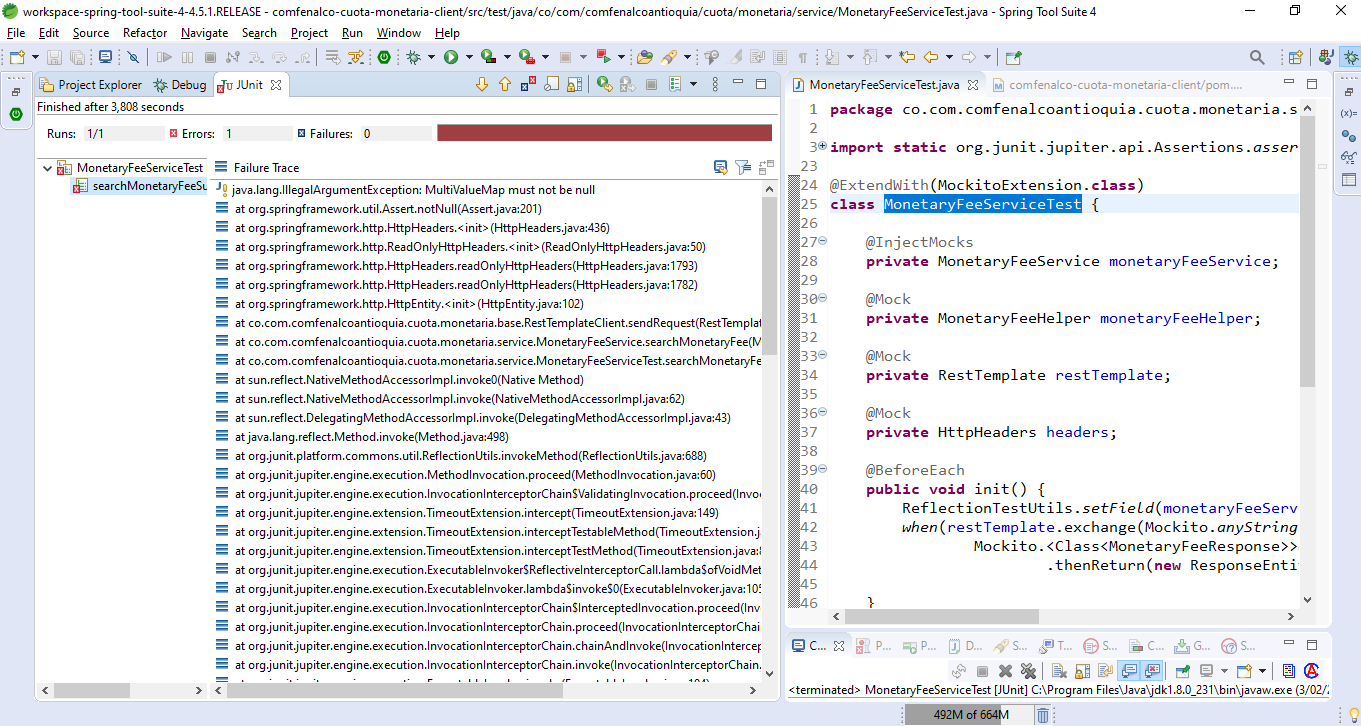Open the Navigate menu
Screen dimensions: 1361x726
(204, 33)
